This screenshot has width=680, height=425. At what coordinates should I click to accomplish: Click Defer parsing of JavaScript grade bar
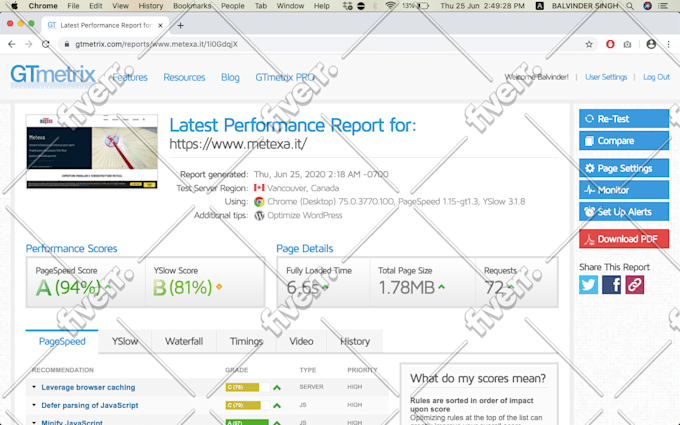[x=247, y=405]
